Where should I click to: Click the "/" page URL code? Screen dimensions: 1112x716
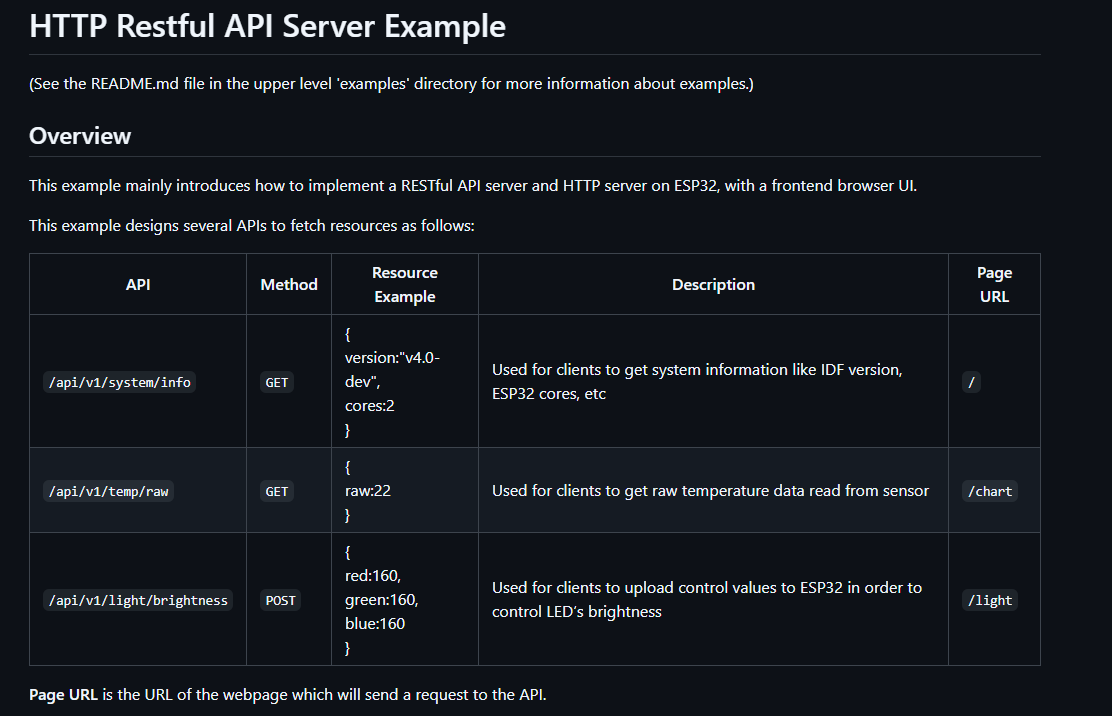(x=971, y=382)
